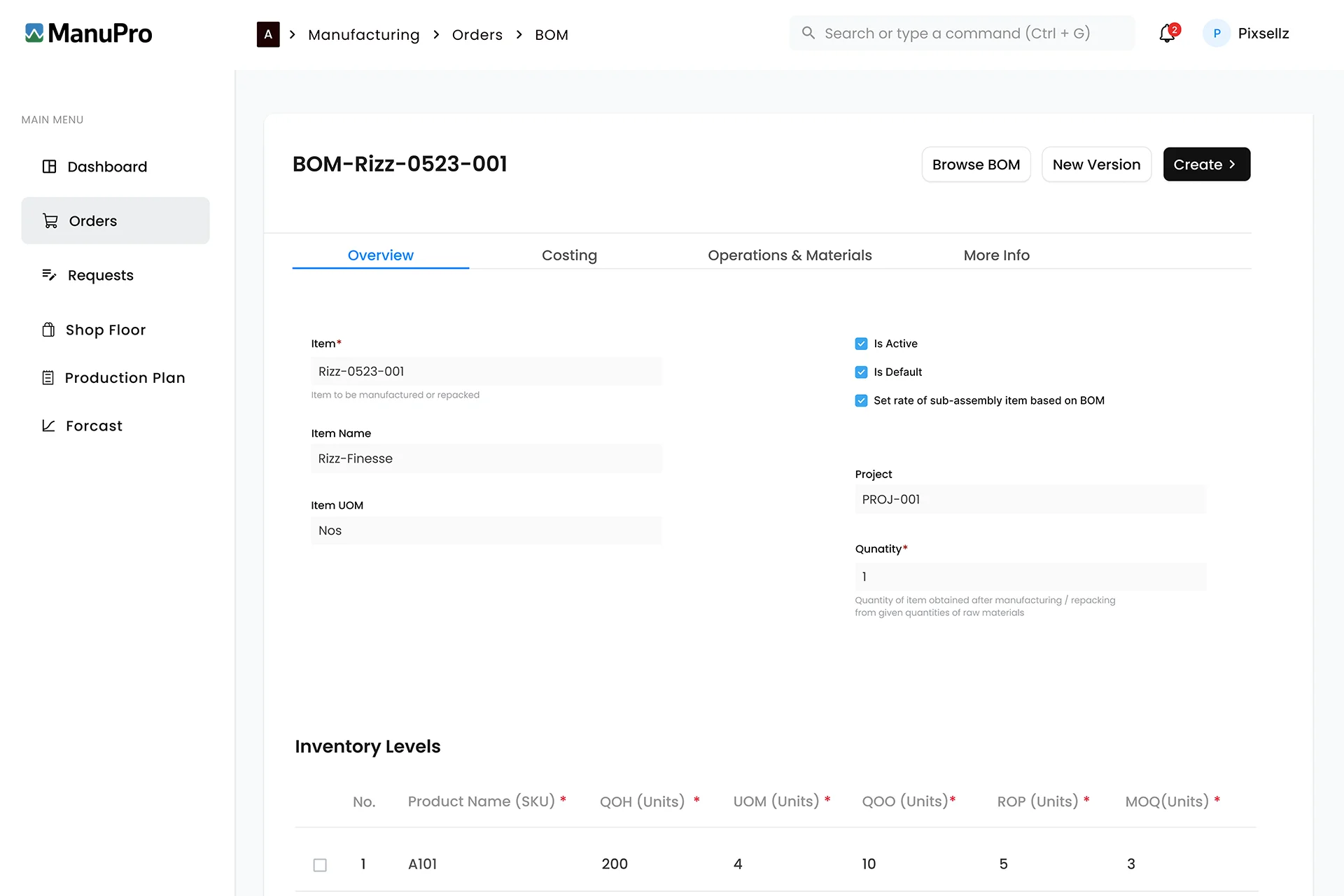The image size is (1344, 896).
Task: Switch to the Costing tab
Action: (569, 255)
